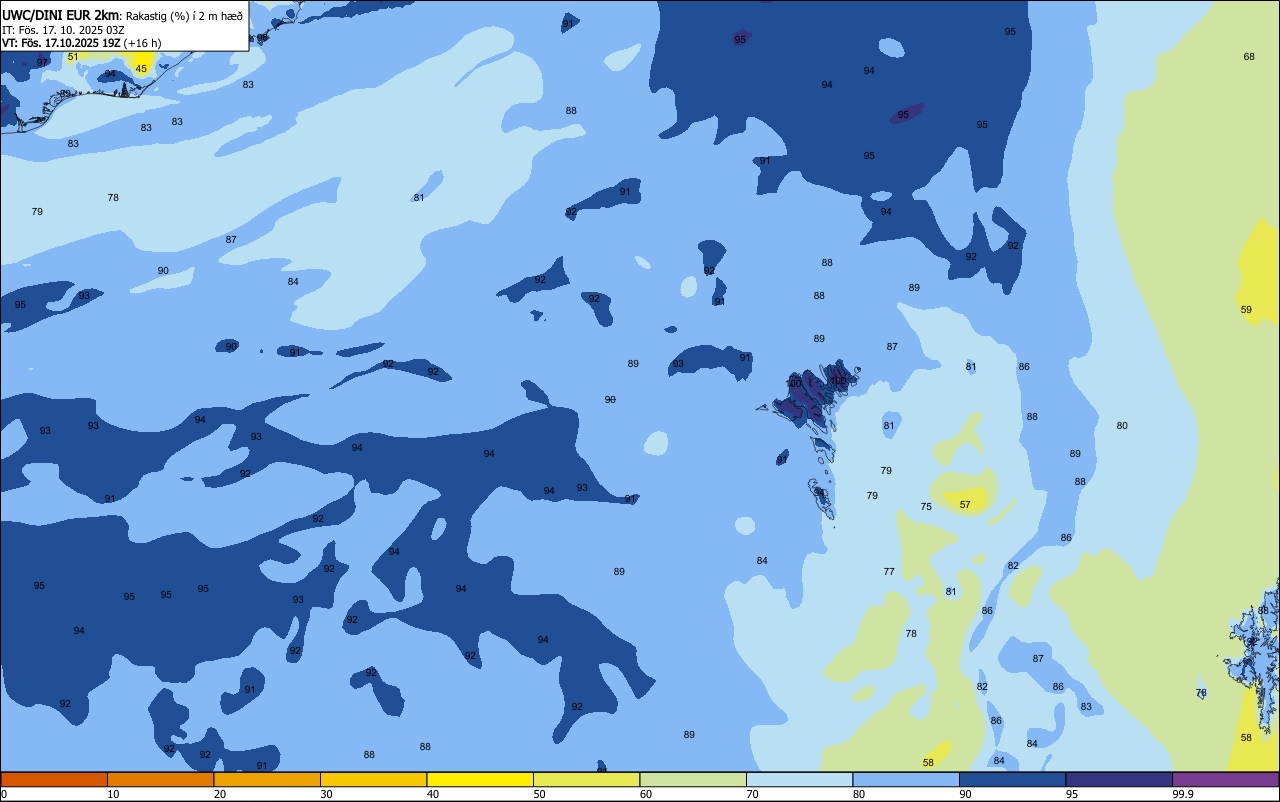
Task: Click the humidity value 51 on the map
Action: click(x=72, y=57)
